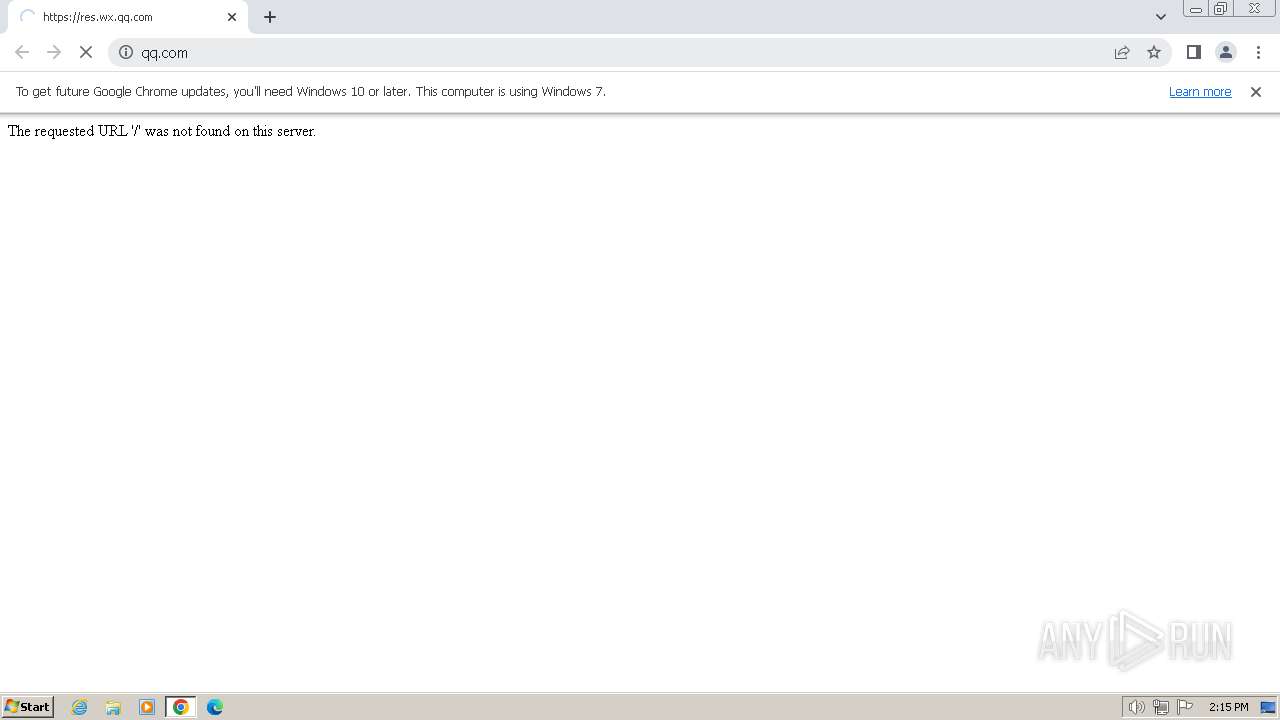The image size is (1280, 720).
Task: Close the res.wx.qq.com tab
Action: coord(232,17)
